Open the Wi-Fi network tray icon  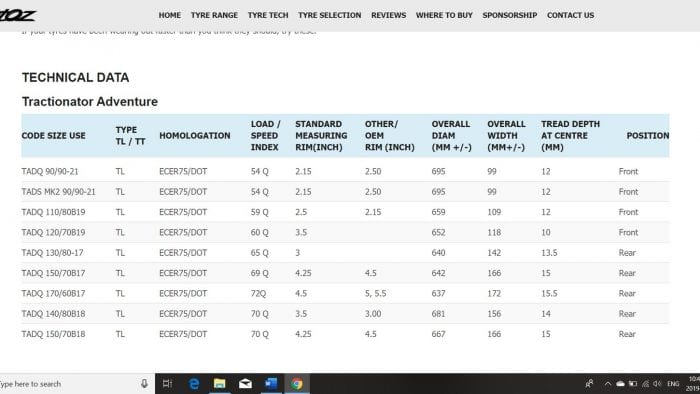[646, 384]
